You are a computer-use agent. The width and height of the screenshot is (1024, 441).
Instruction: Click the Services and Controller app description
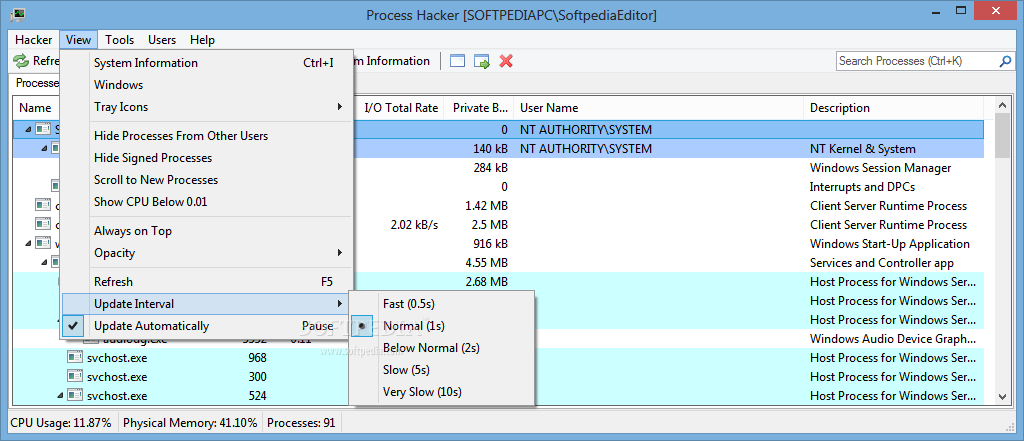point(882,262)
